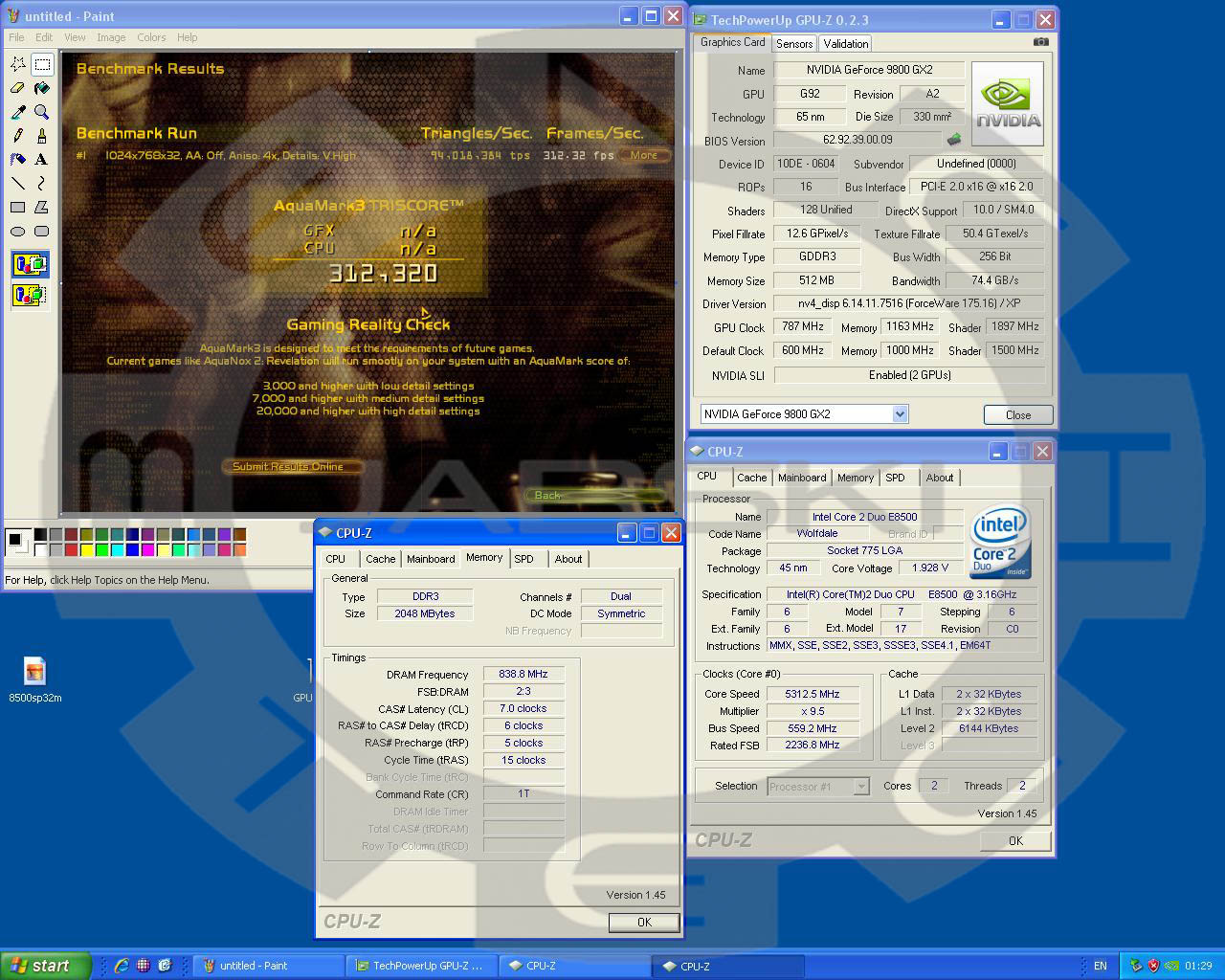The width and height of the screenshot is (1225, 980).
Task: Click the EN language indicator in taskbar
Action: tap(1101, 966)
